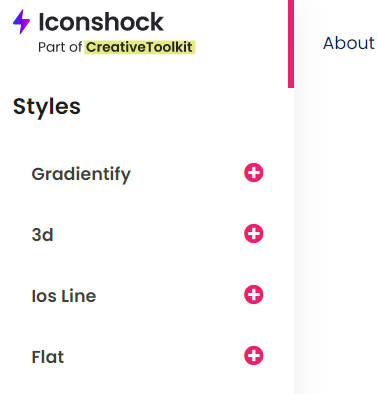Click the letter I in Iconshock
This screenshot has height=394, width=378.
tap(41, 22)
